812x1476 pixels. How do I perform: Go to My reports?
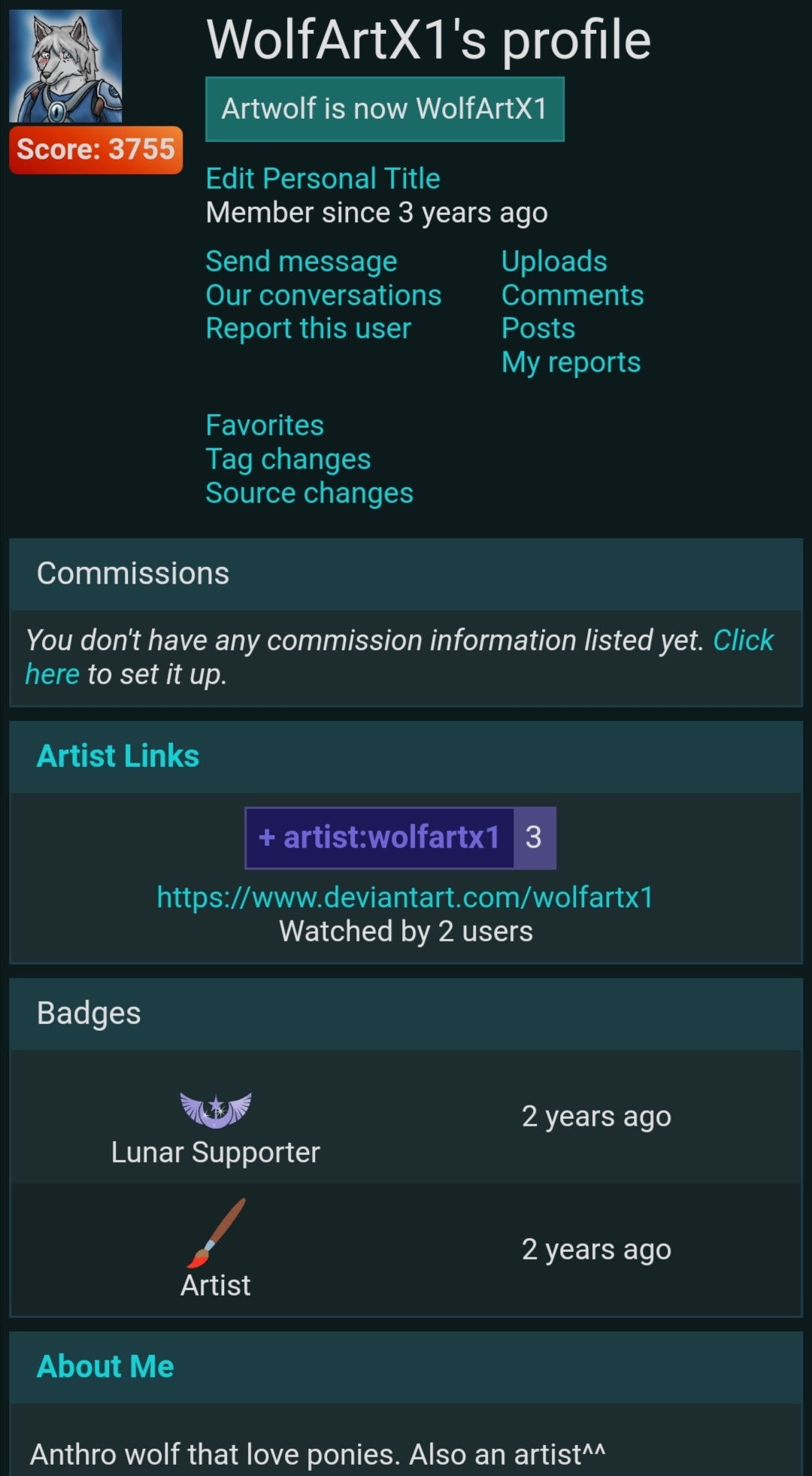click(571, 362)
